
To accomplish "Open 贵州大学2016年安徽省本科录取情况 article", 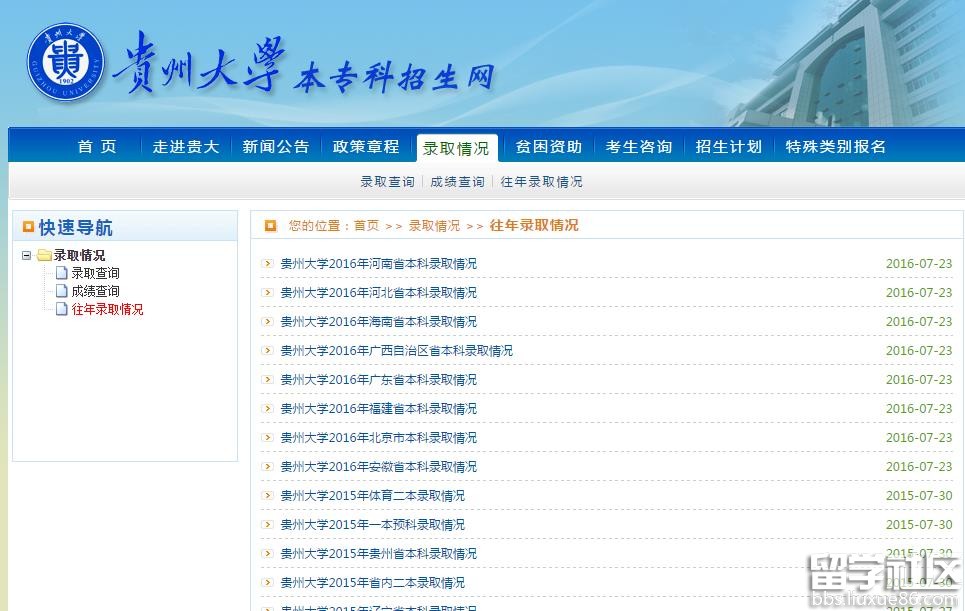I will click(378, 466).
